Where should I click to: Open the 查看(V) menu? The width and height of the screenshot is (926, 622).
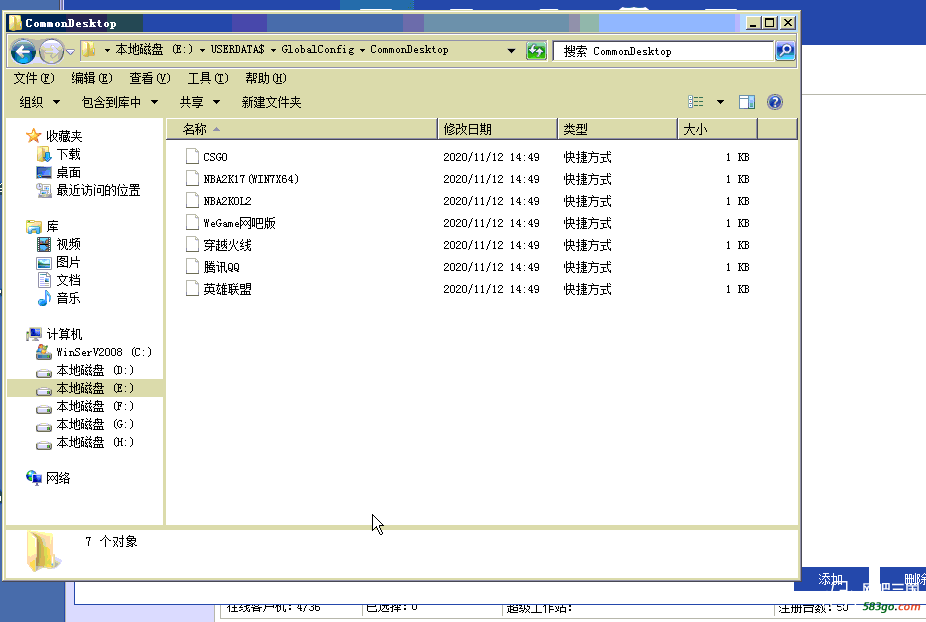point(149,78)
